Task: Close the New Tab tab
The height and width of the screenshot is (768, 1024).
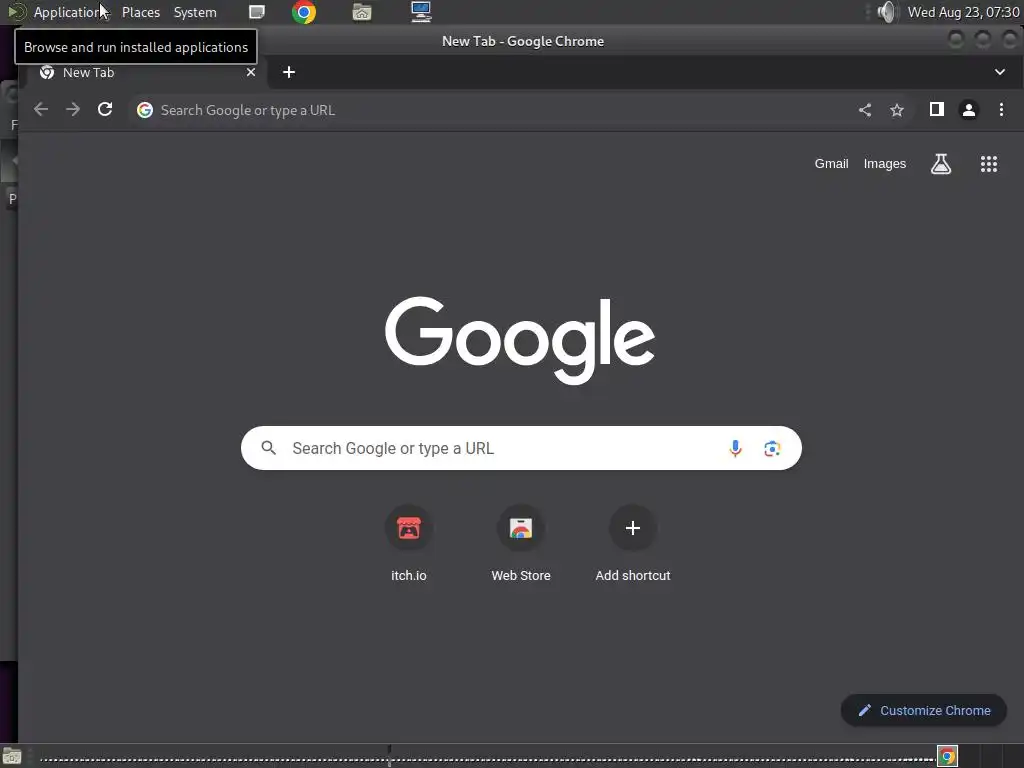Action: [x=251, y=72]
